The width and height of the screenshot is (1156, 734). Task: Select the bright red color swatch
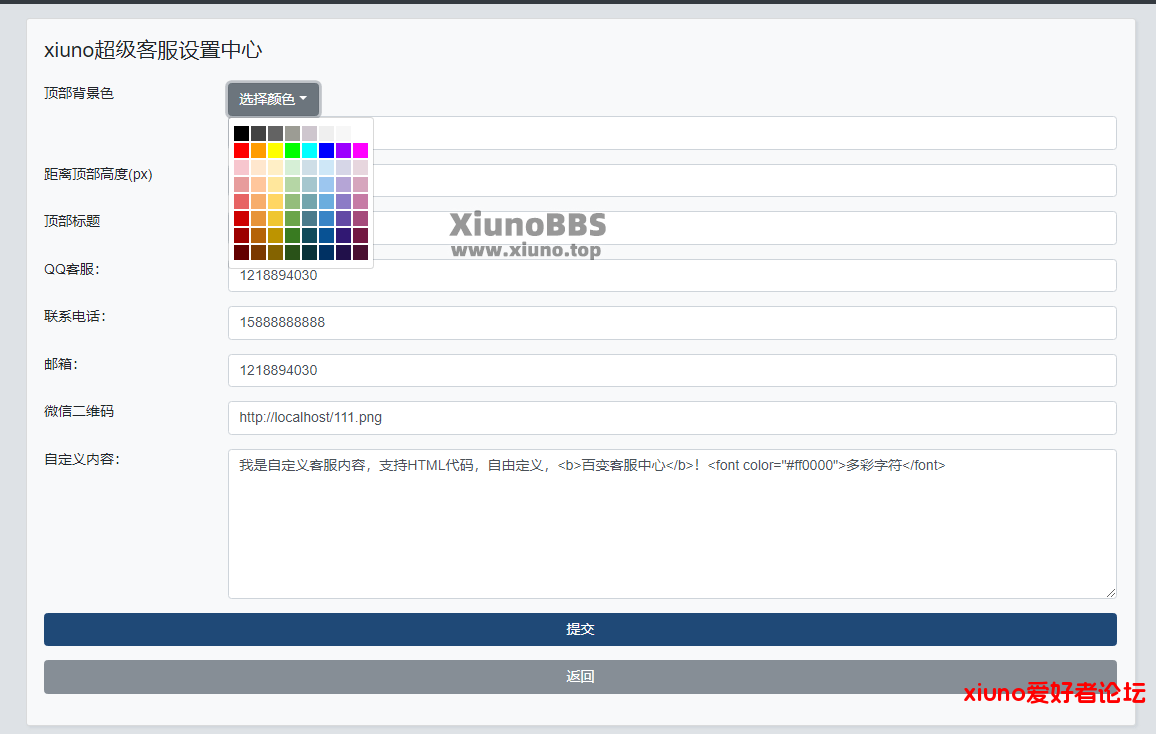click(241, 150)
